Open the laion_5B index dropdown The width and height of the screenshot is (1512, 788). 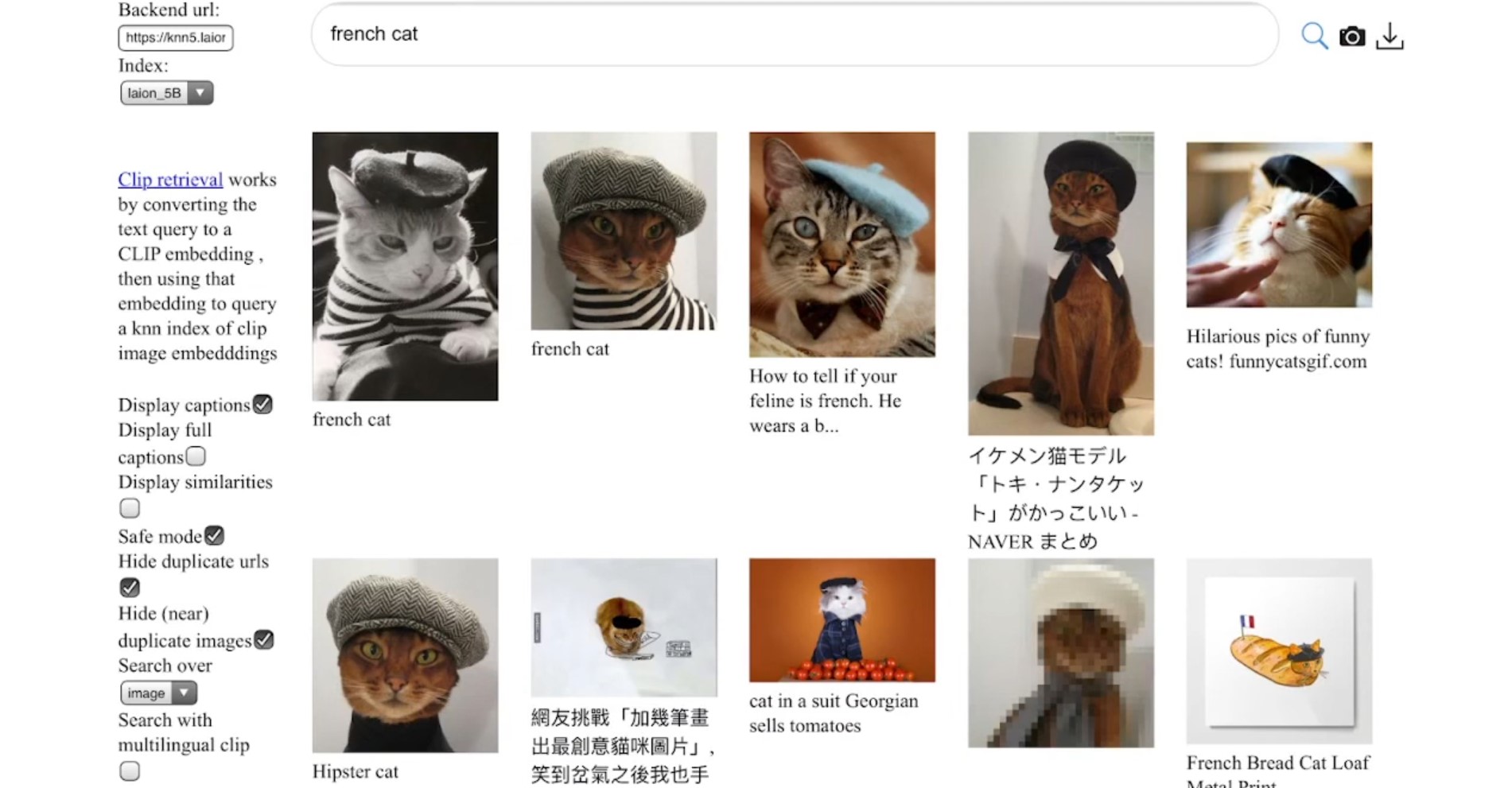[167, 93]
